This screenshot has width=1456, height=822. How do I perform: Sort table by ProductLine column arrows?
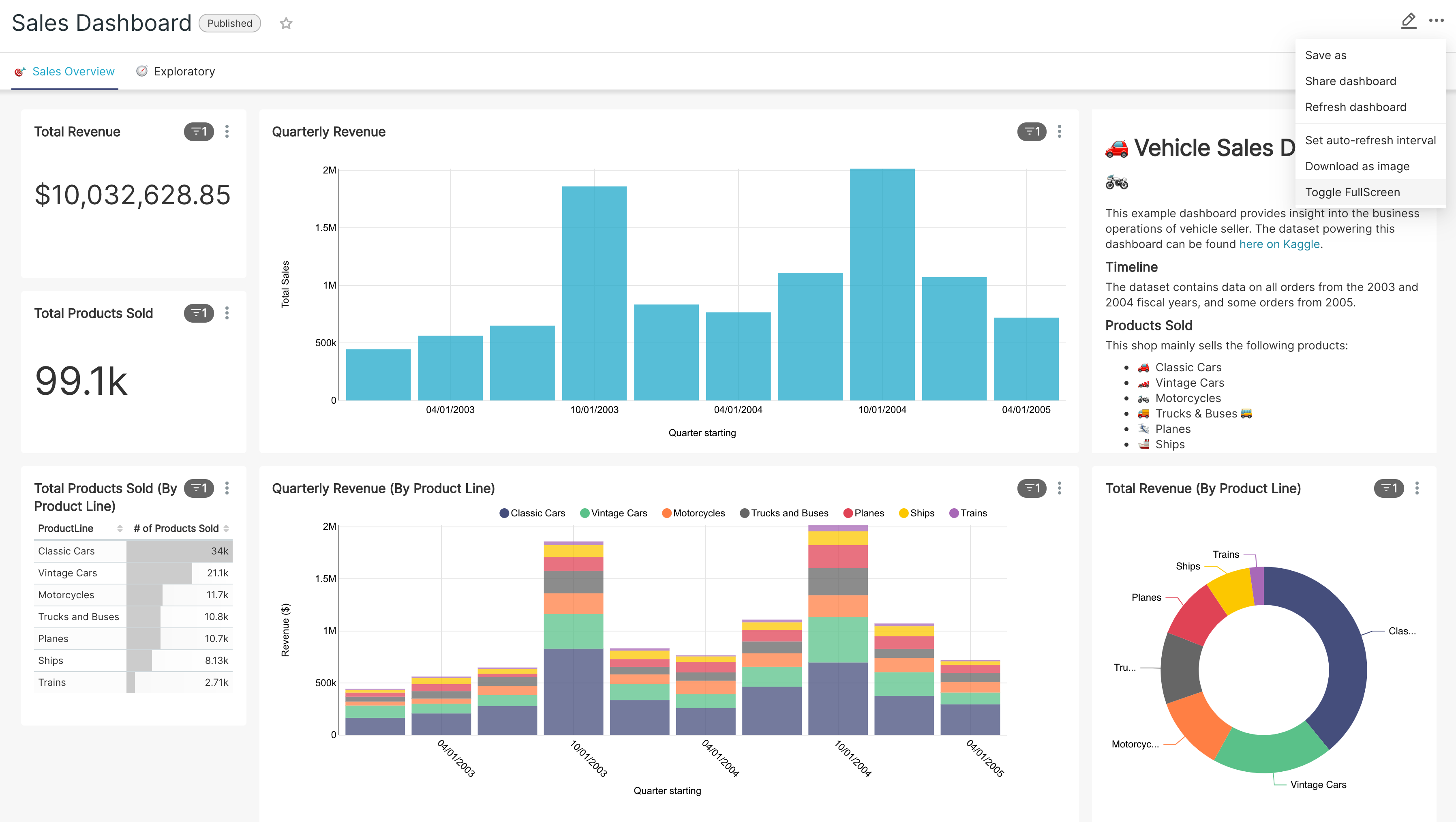120,528
